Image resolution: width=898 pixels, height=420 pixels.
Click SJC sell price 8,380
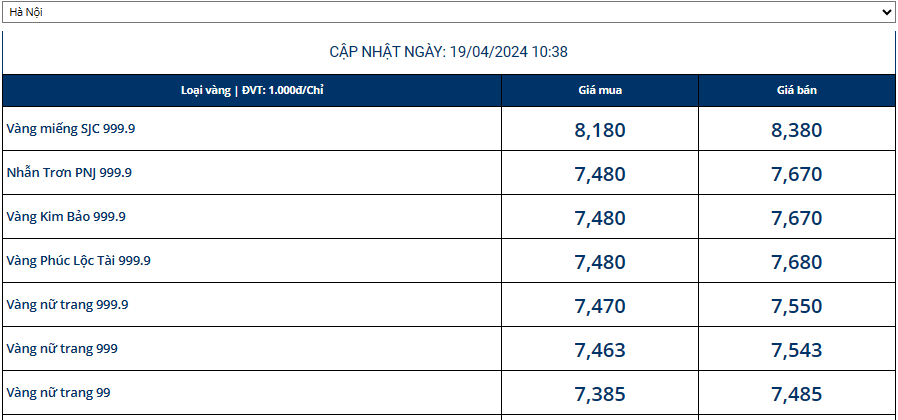pos(797,130)
